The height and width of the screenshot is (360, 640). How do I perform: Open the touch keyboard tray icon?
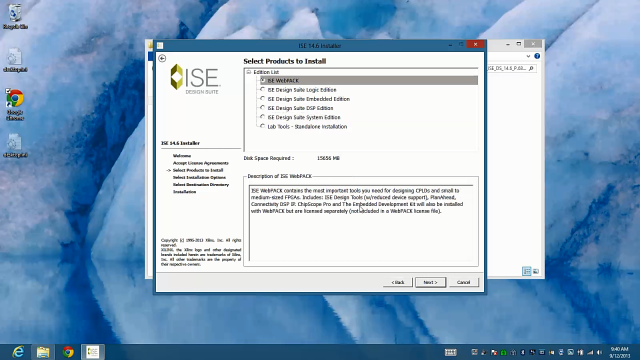451,352
